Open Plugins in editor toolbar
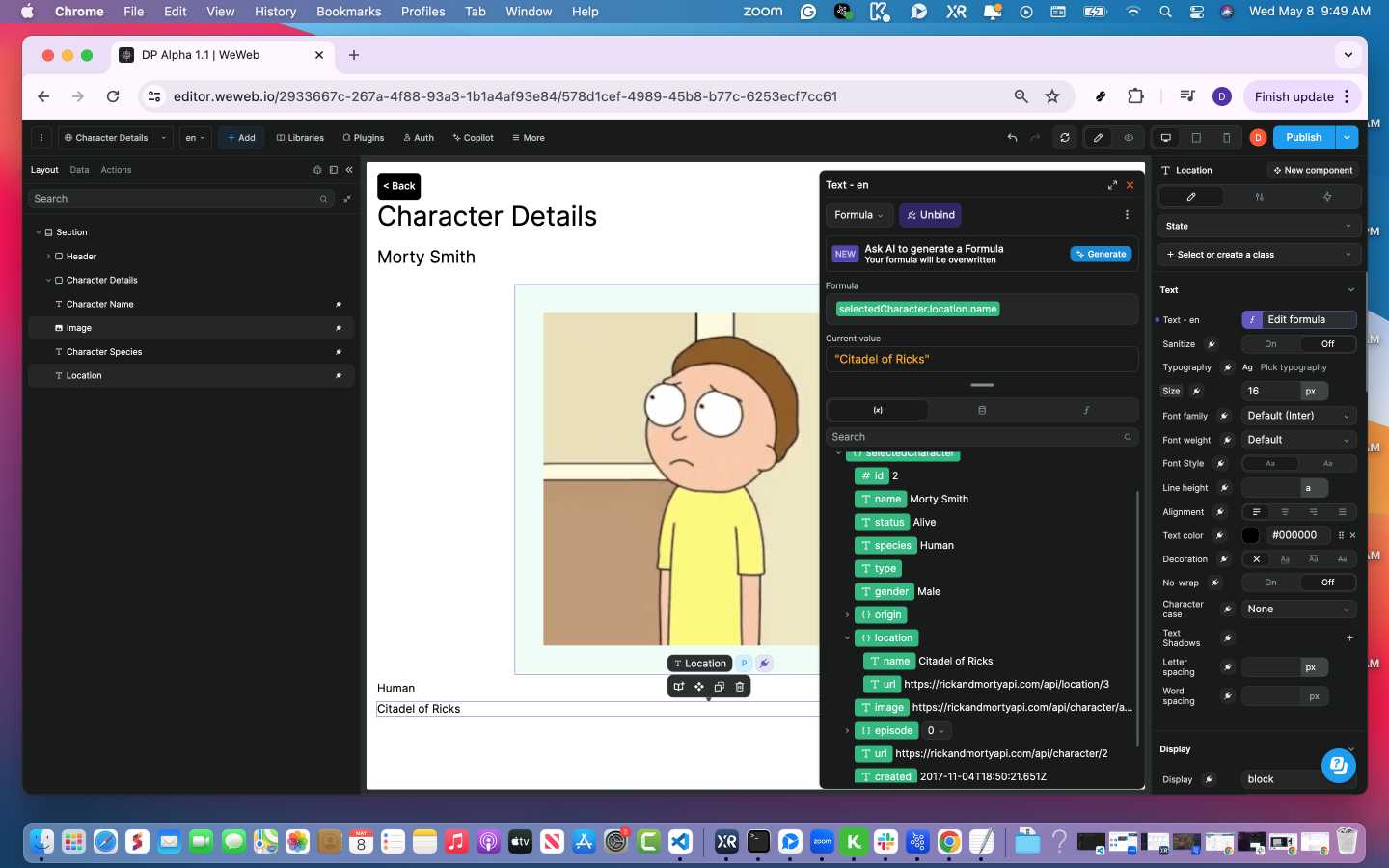The height and width of the screenshot is (868, 1389). coord(364,138)
